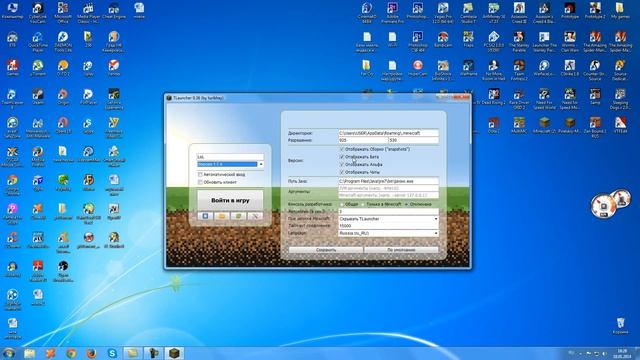Image resolution: width=640 pixels, height=360 pixels.
Task: Click the 'По умолчанию' button in settings
Action: tap(401, 249)
